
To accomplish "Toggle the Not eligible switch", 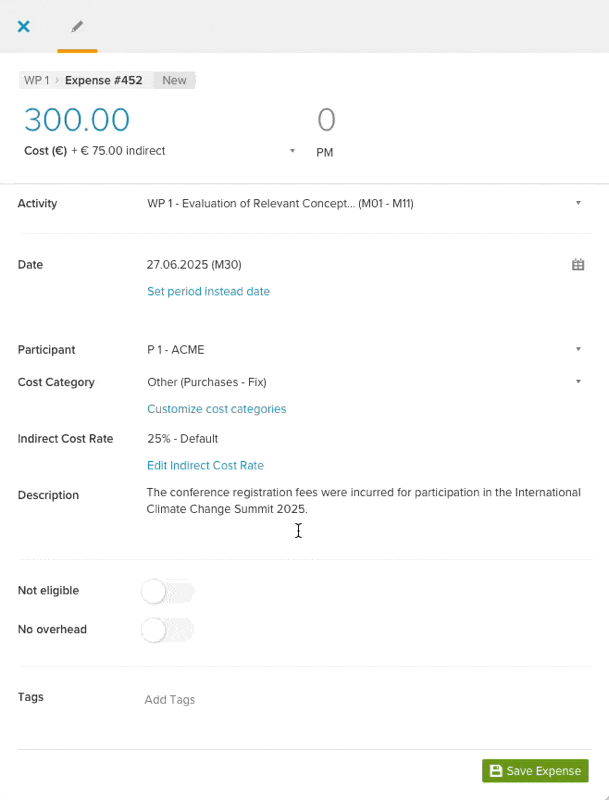I will [x=168, y=592].
